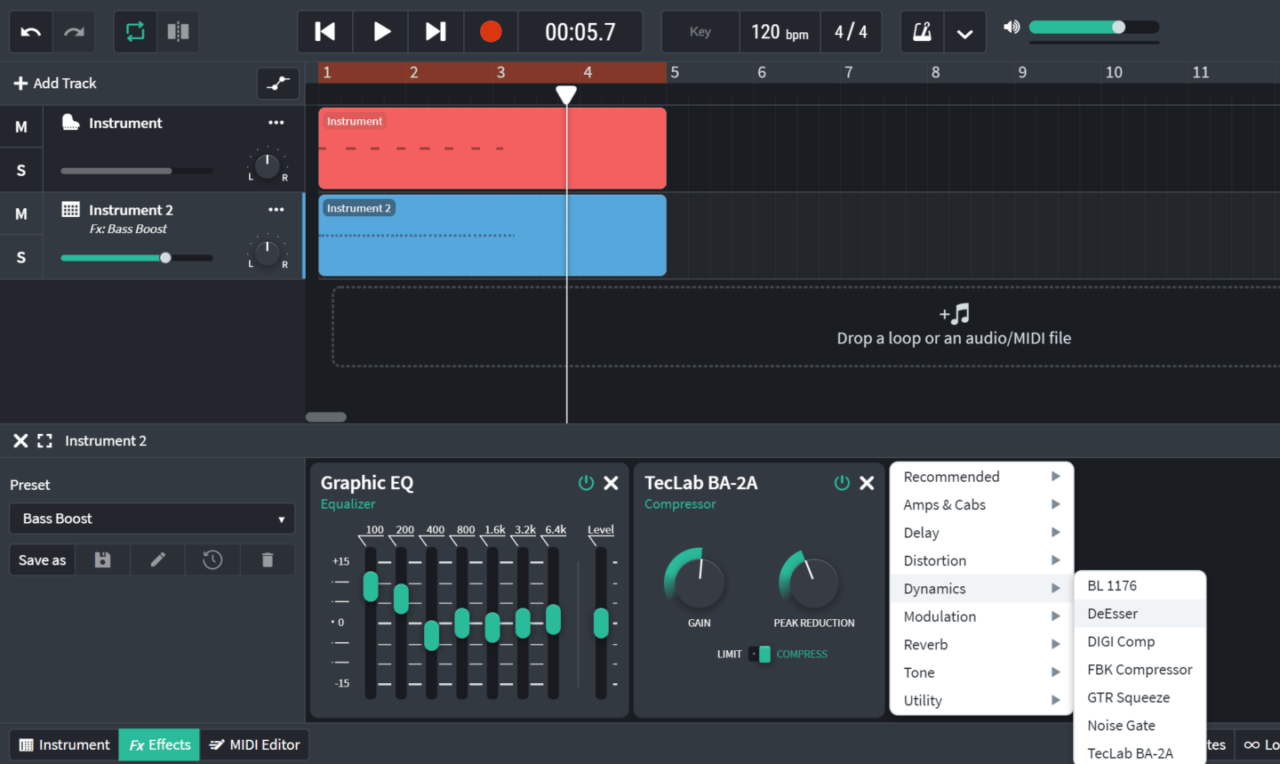Image resolution: width=1280 pixels, height=764 pixels.
Task: Mute the Instrument track
Action: pos(21,126)
